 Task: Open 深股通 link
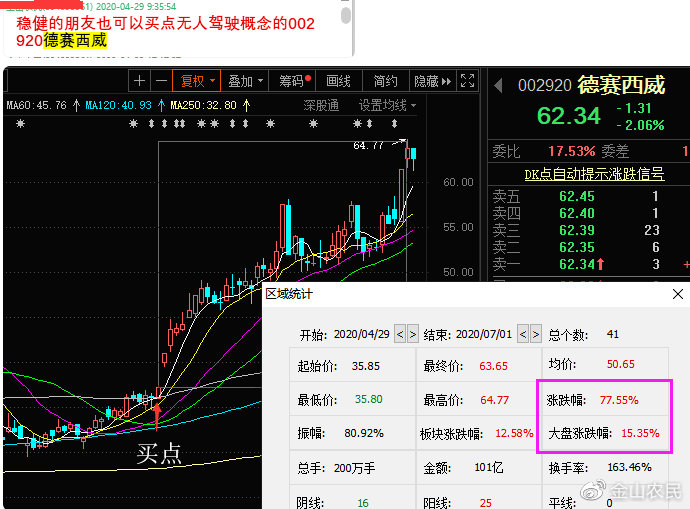[321, 106]
